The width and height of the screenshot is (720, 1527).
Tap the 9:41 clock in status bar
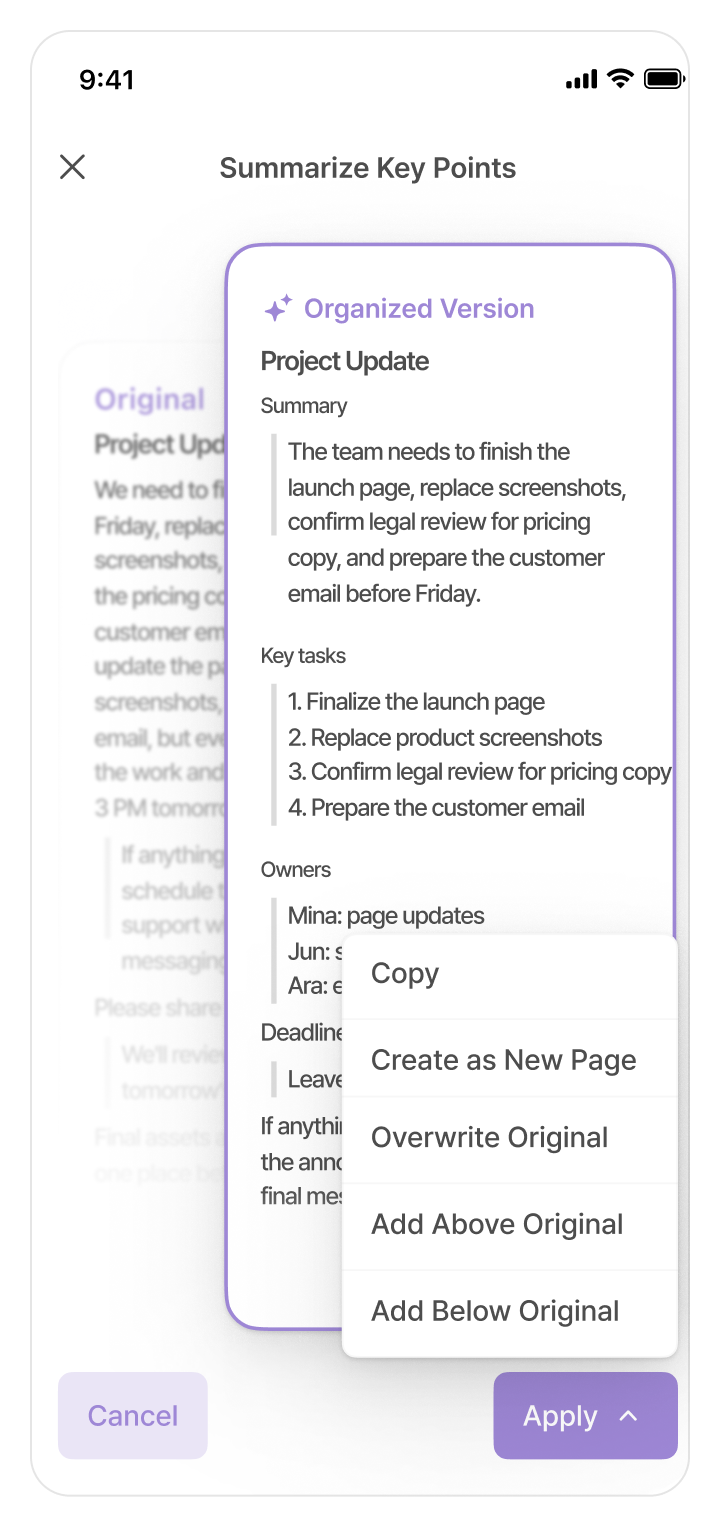107,80
